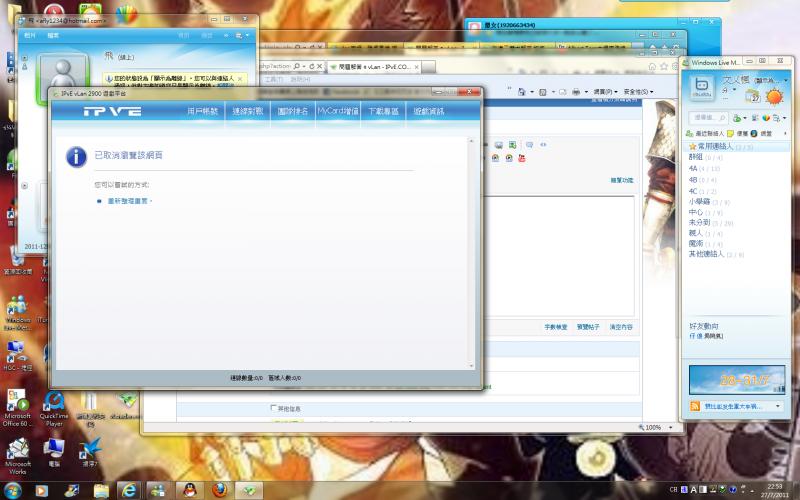The height and width of the screenshot is (500, 800).
Task: Click the orange RSS feed icon in Messenger
Action: pos(694,406)
